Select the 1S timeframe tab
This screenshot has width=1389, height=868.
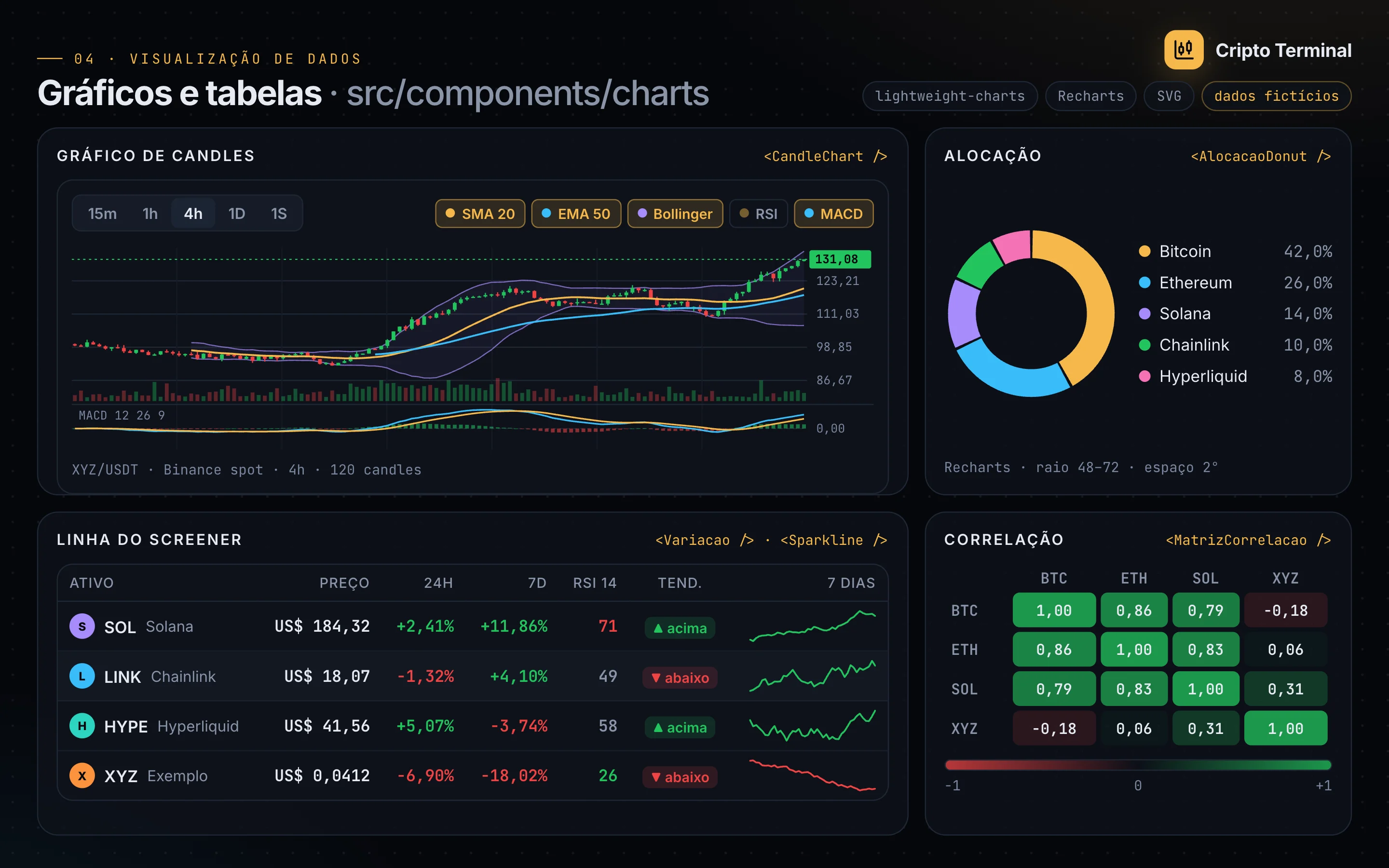[x=278, y=214]
